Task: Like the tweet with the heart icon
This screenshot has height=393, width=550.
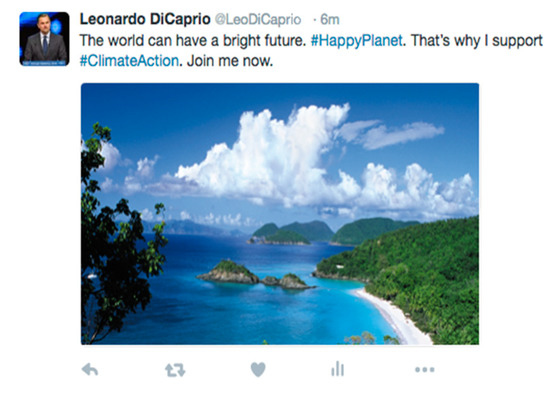Action: pyautogui.click(x=258, y=370)
